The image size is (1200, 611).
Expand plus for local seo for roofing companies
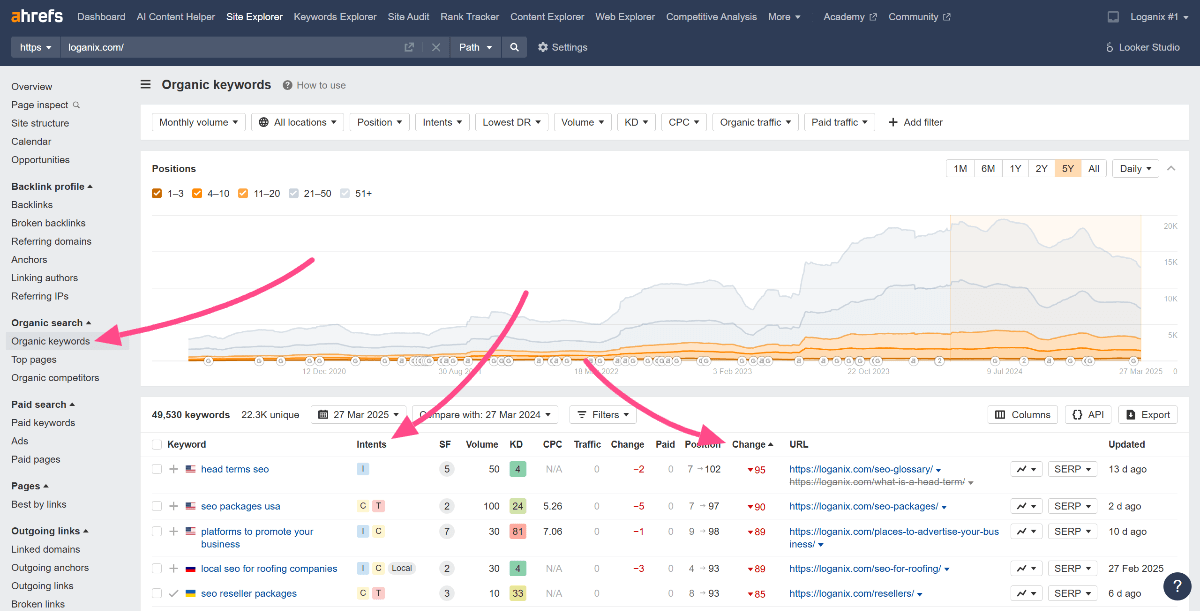[174, 568]
